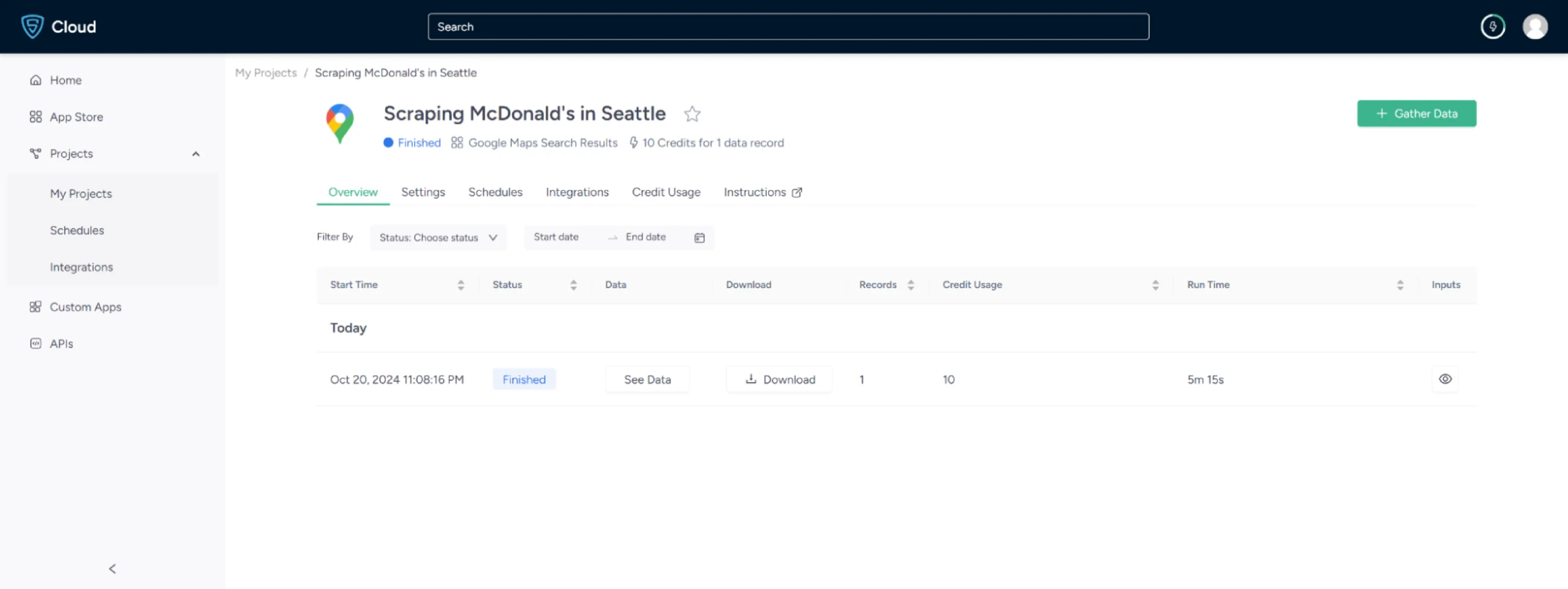Sort by Start Time column arrows
Screen dimensions: 1568x589
461,285
